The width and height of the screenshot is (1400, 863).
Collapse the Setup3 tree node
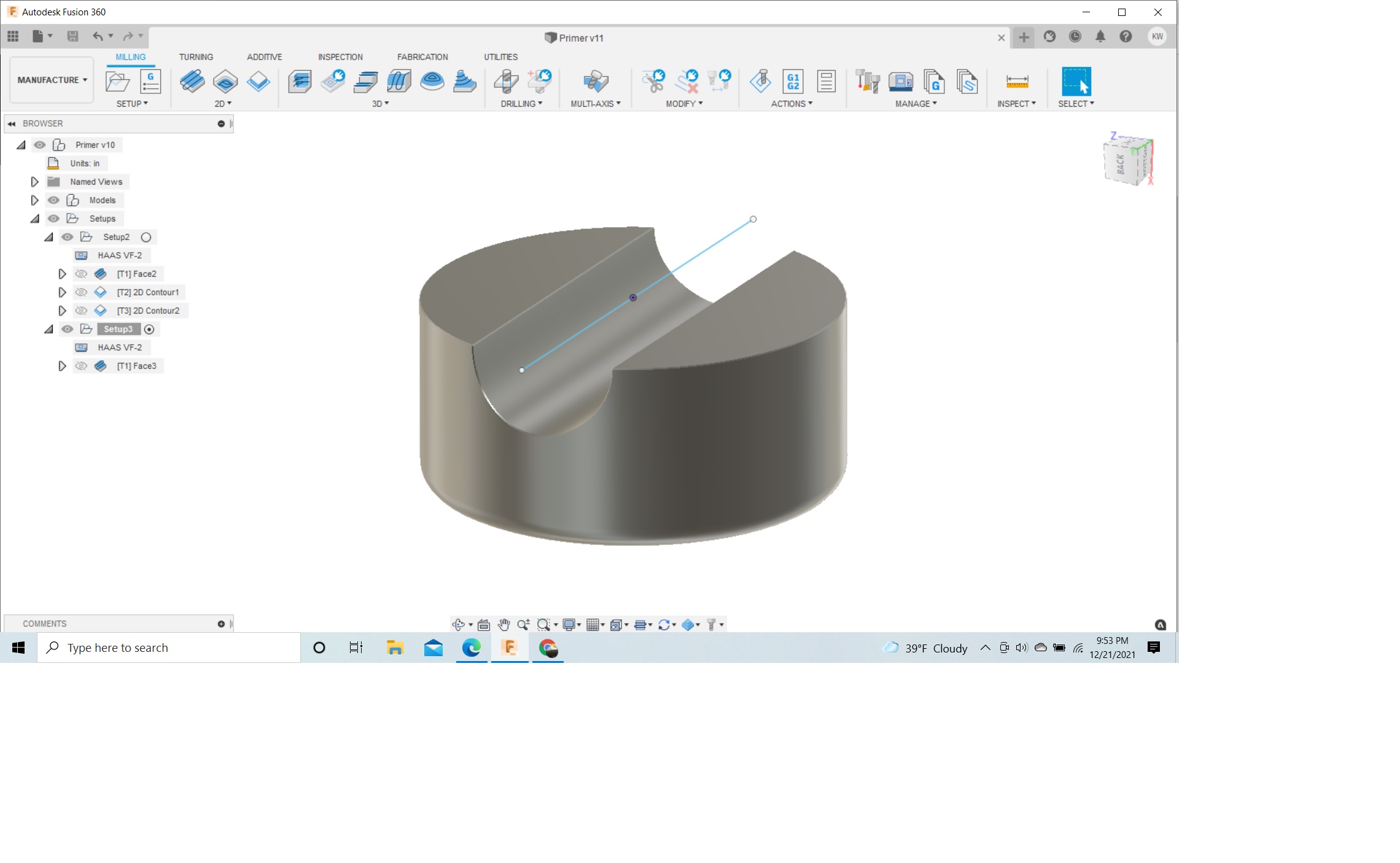click(x=49, y=329)
